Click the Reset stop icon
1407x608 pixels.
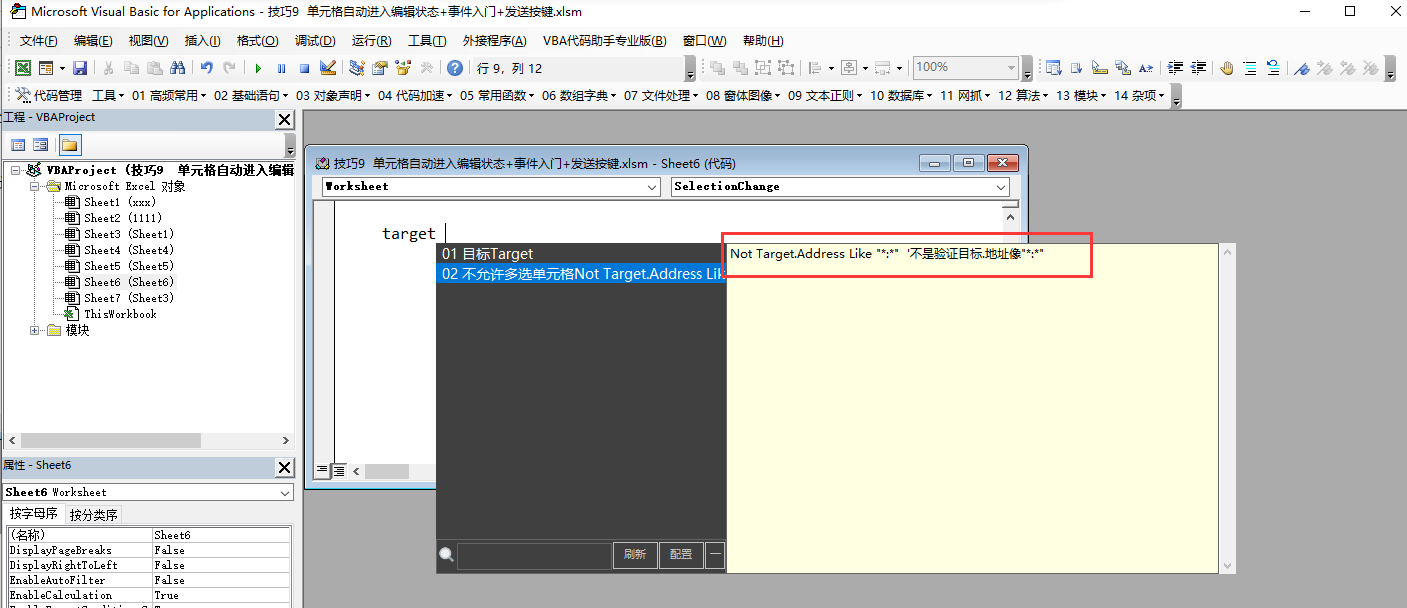[x=304, y=68]
